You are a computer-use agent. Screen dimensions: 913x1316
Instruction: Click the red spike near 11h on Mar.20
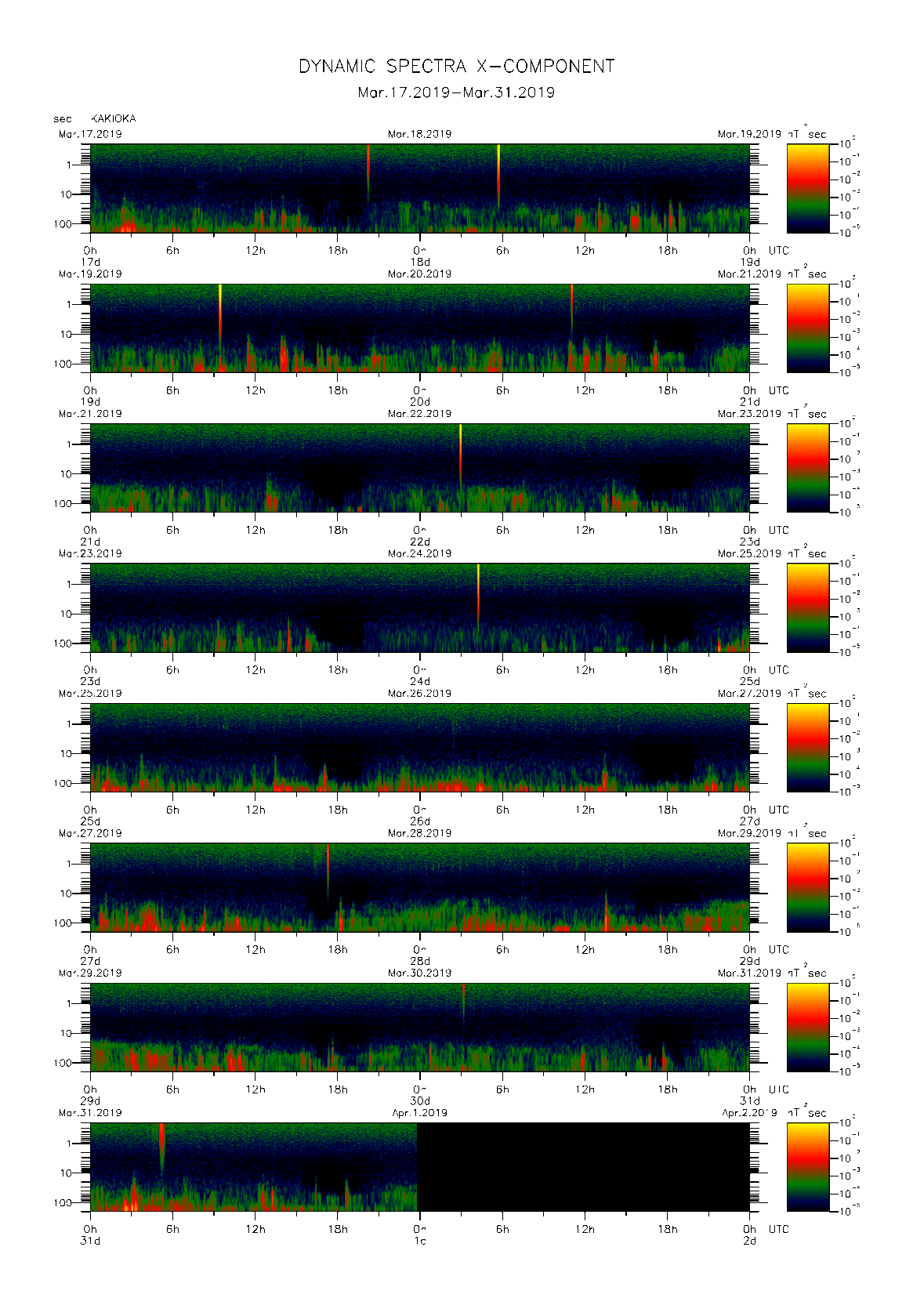point(572,311)
